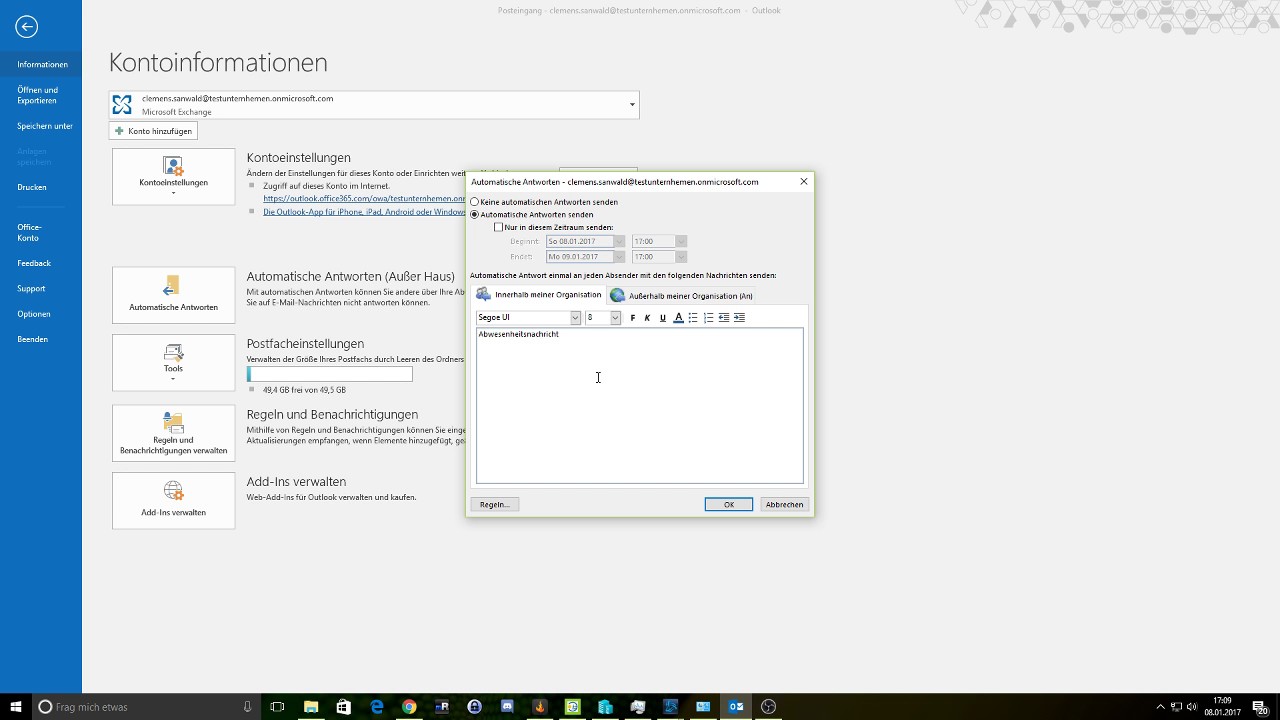Screen dimensions: 1280x720
Task: Confirm dialog with OK button
Action: (729, 504)
